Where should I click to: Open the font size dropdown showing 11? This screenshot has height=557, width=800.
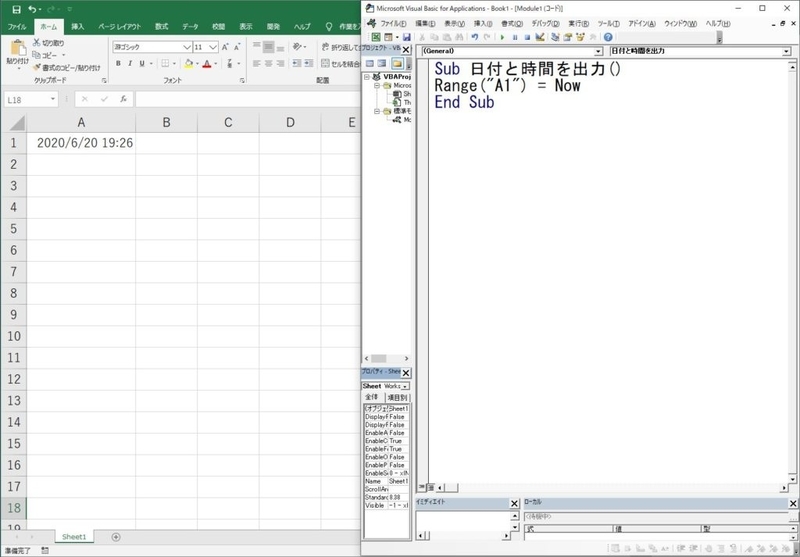click(x=213, y=47)
